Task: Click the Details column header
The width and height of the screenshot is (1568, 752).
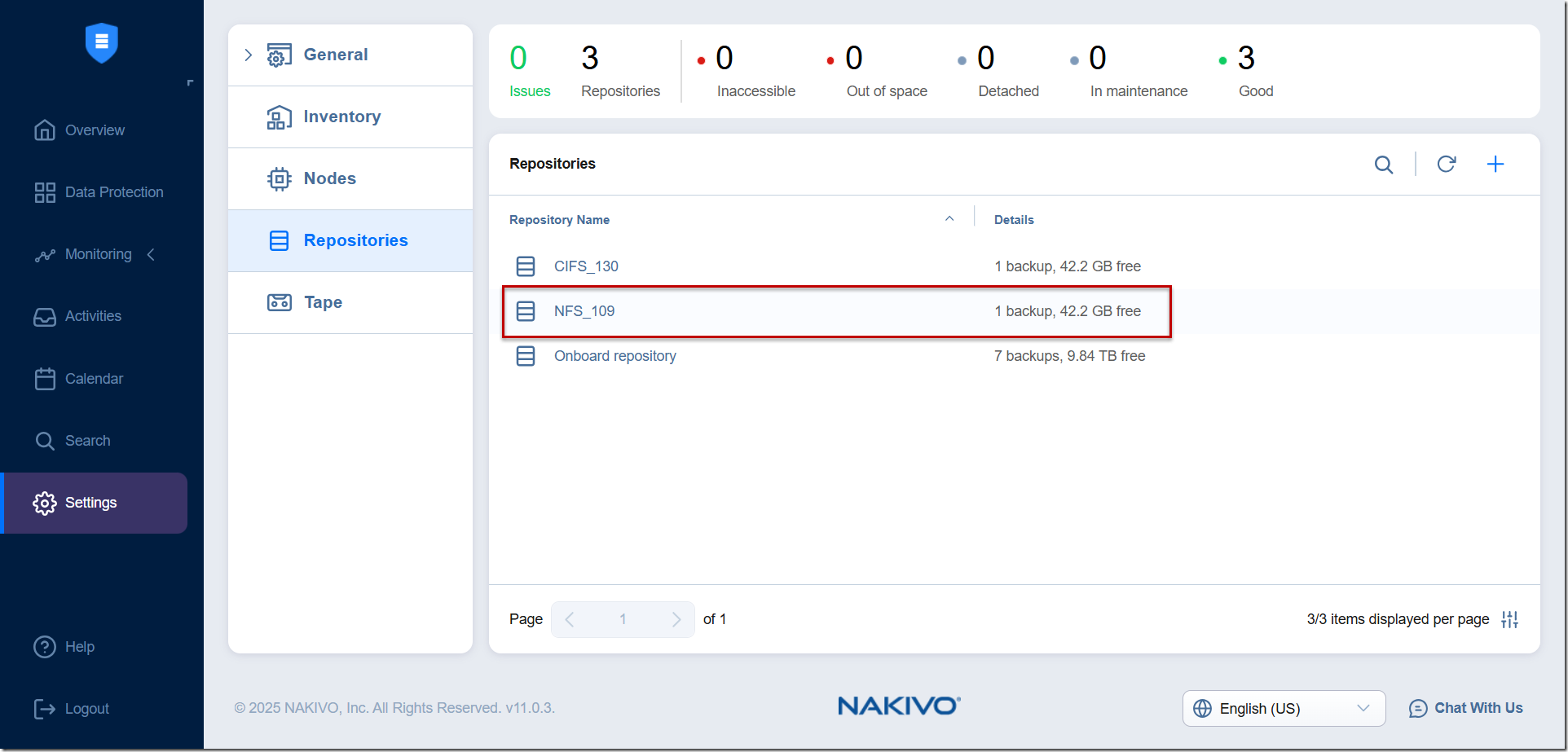Action: point(1014,220)
